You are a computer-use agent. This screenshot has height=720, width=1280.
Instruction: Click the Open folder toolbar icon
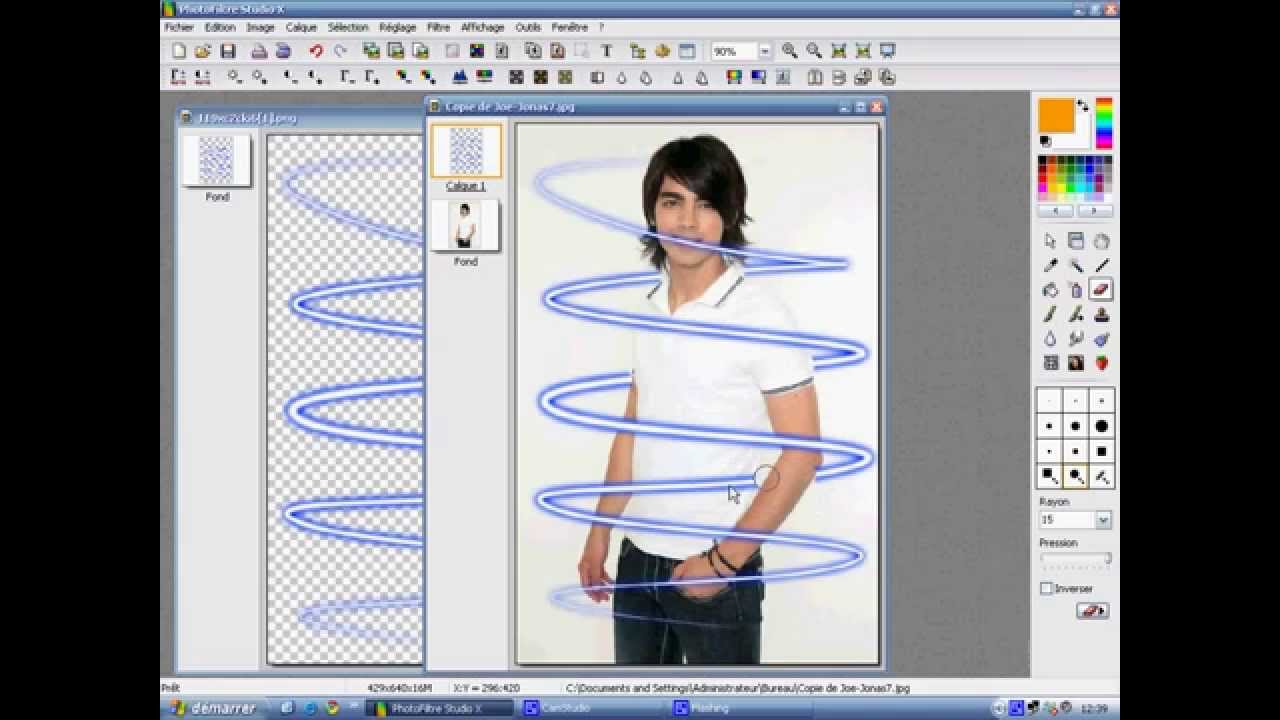pyautogui.click(x=203, y=51)
